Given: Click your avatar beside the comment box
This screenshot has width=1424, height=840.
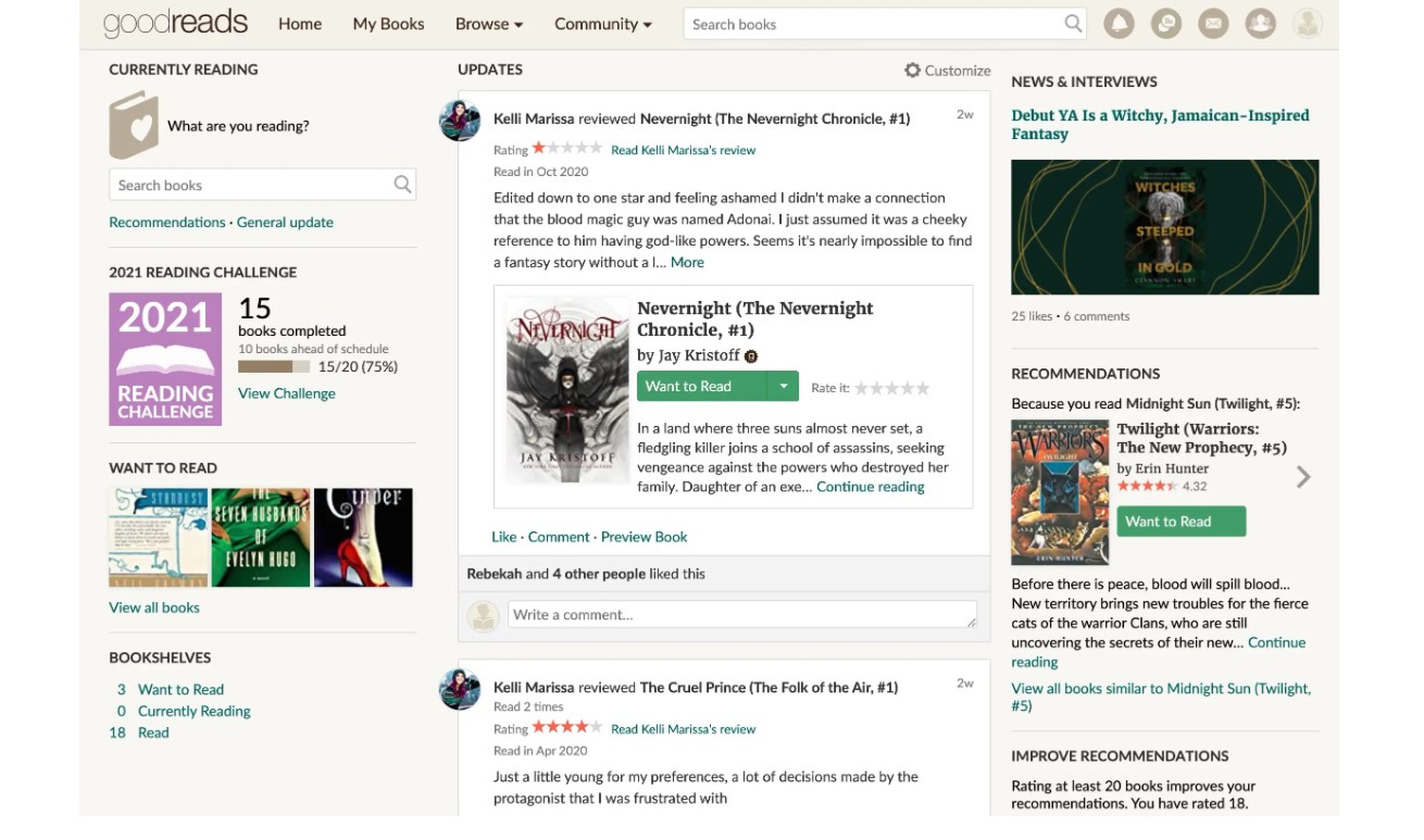Looking at the screenshot, I should pyautogui.click(x=482, y=616).
